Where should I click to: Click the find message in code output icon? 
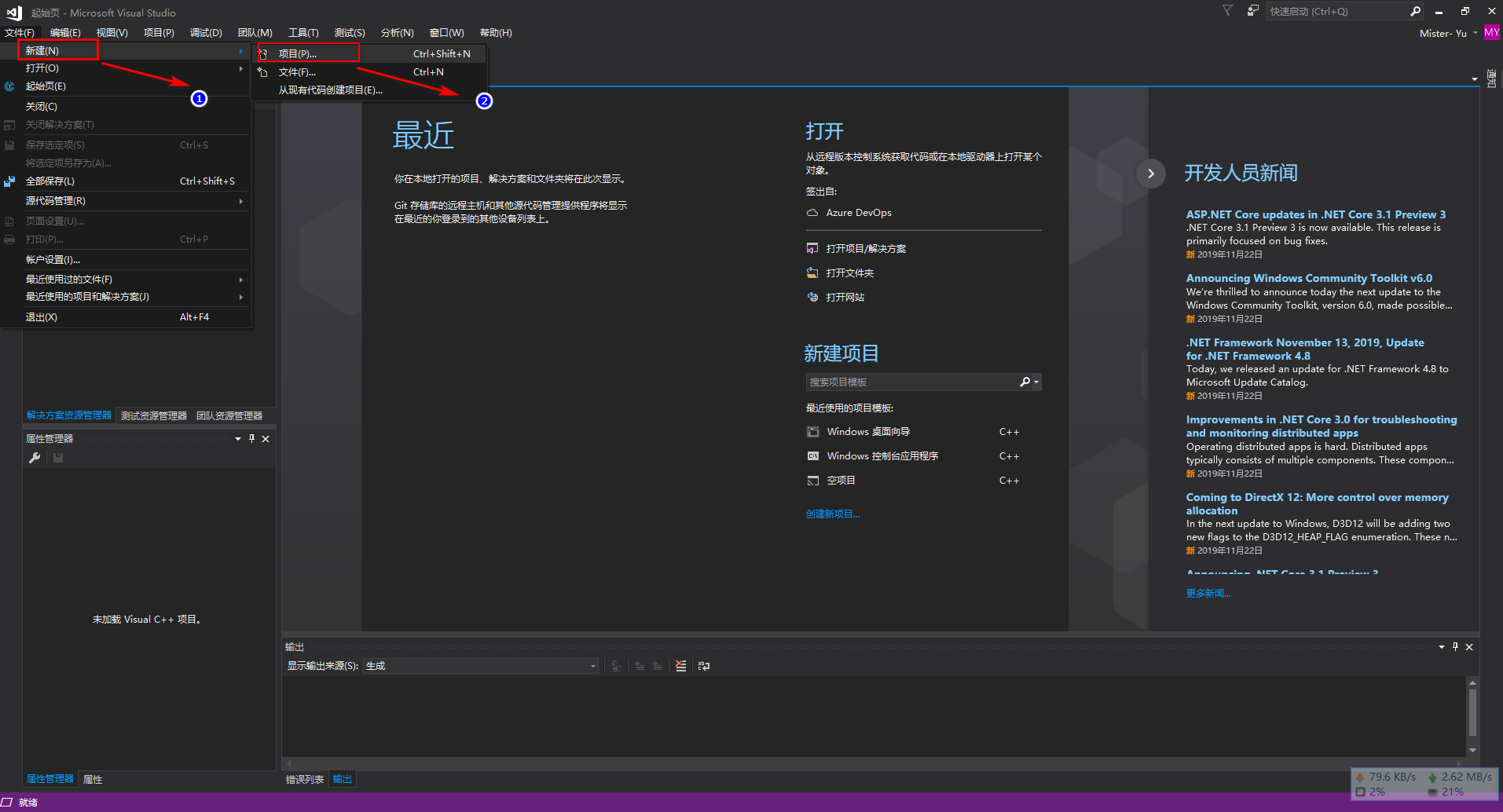coord(616,666)
